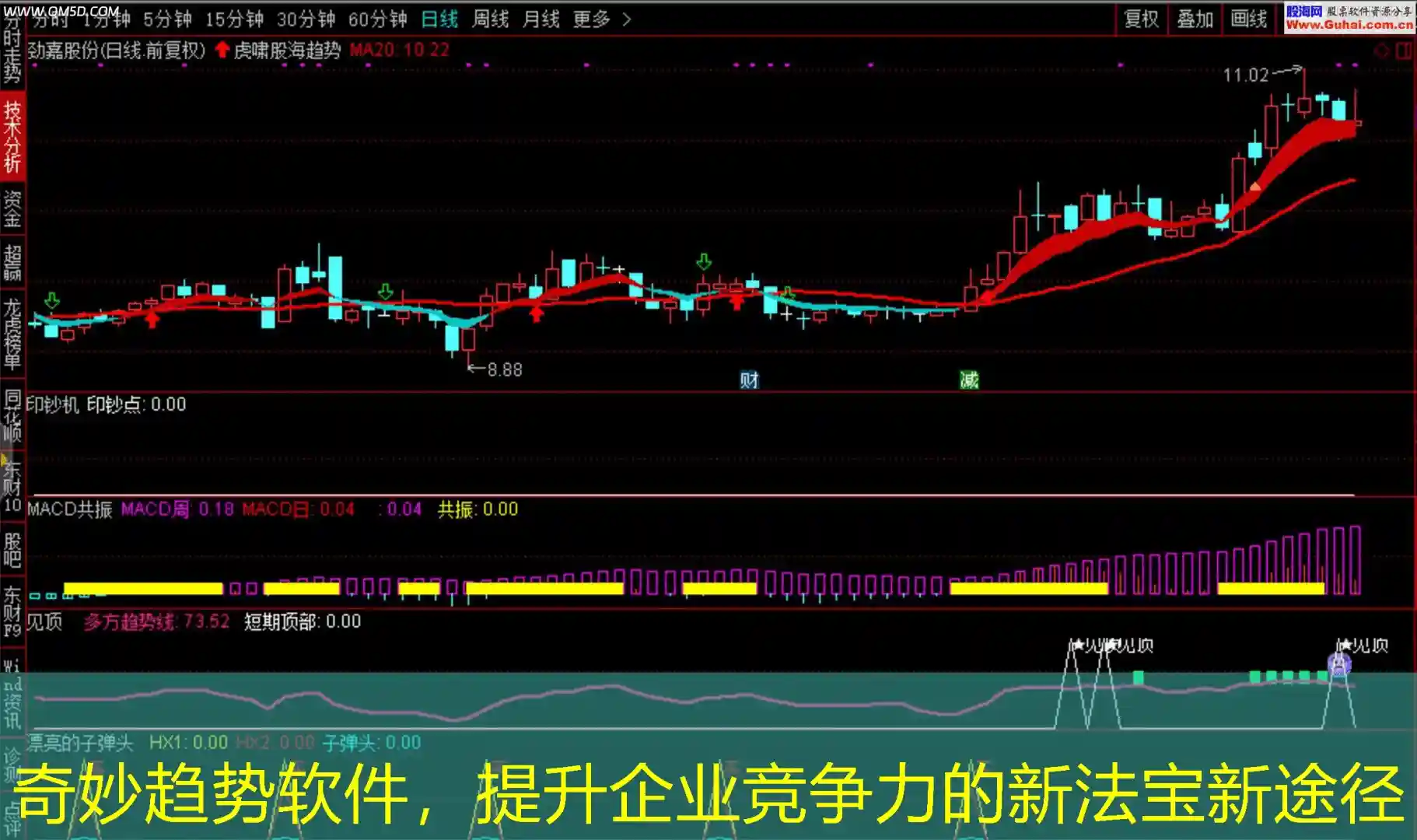This screenshot has width=1417, height=840.
Task: Click the 叠加 overlay button
Action: [1195, 19]
